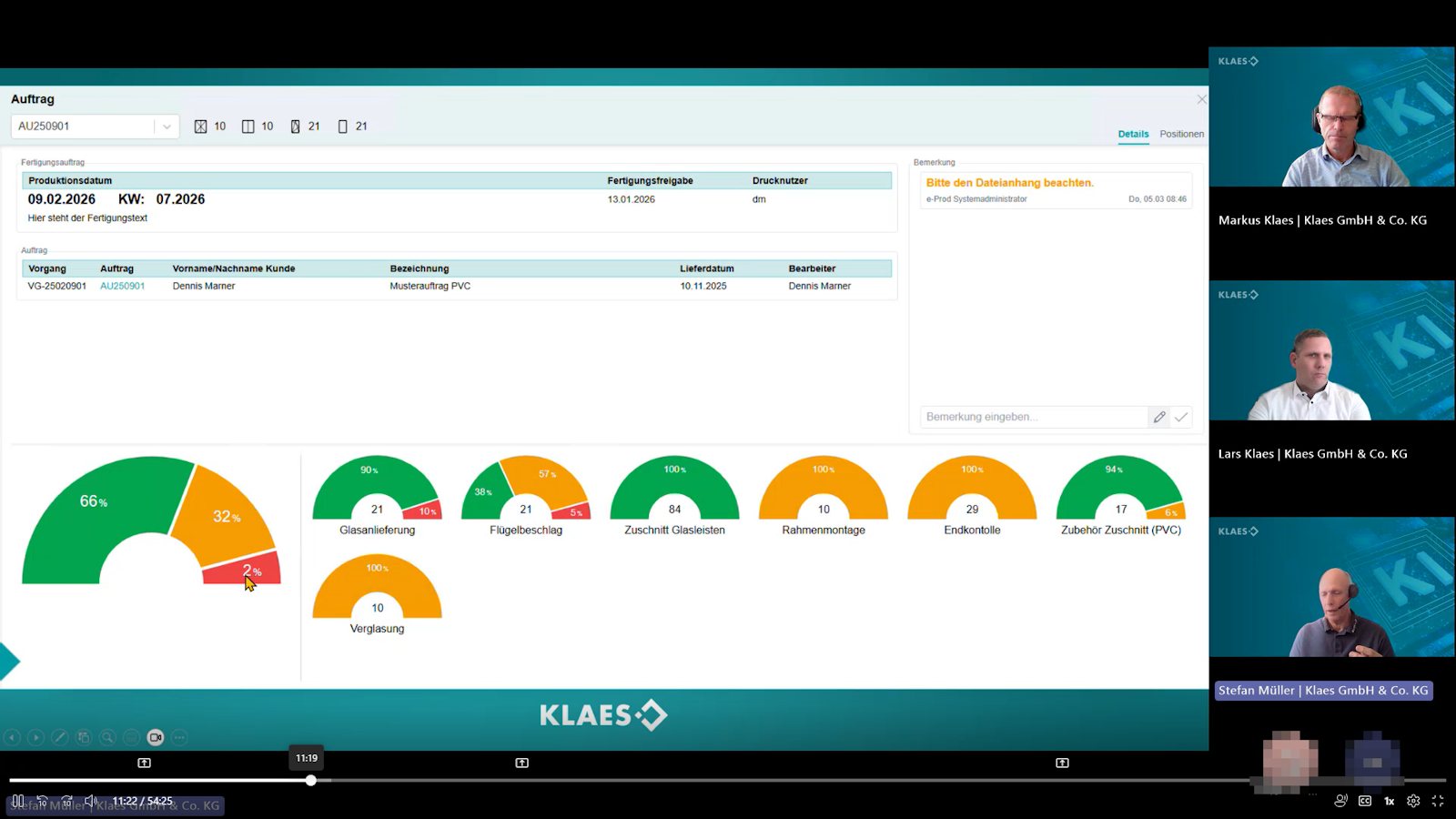Skip forward 10 seconds
The height and width of the screenshot is (819, 1456).
[x=66, y=801]
